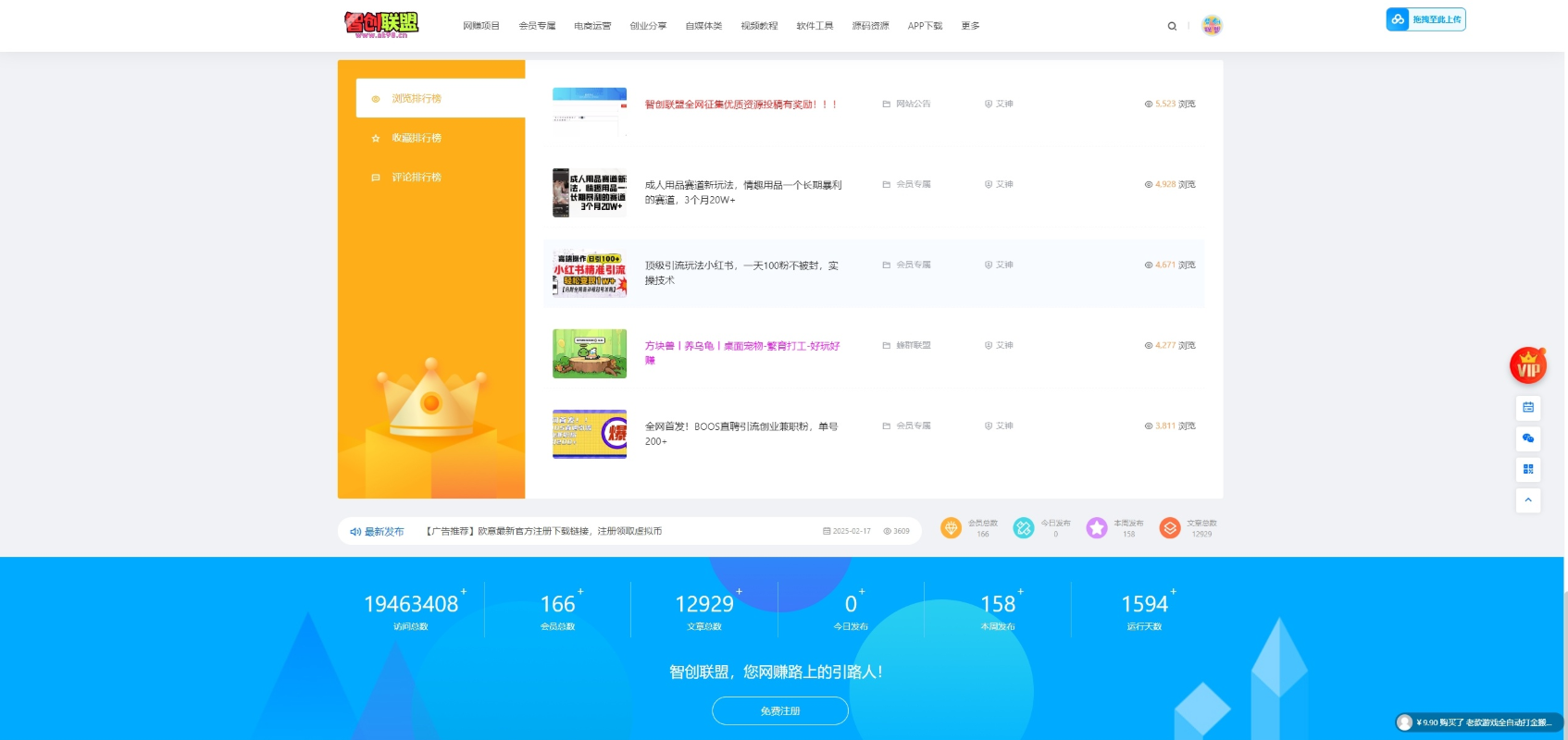Expand the 更多 nav menu
This screenshot has width=1568, height=740.
(970, 26)
